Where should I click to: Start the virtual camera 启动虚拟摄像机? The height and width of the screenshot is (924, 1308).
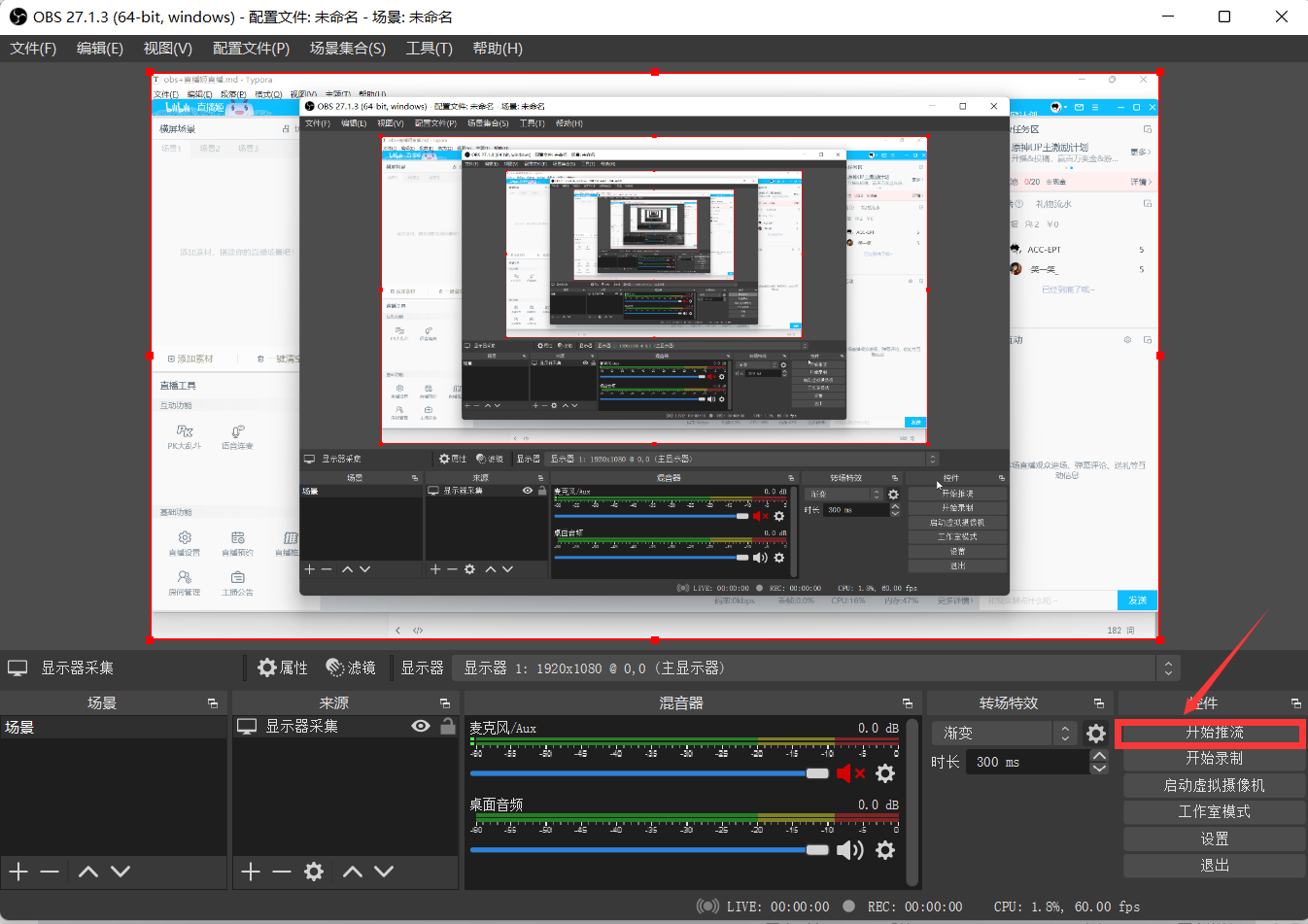(x=1214, y=785)
